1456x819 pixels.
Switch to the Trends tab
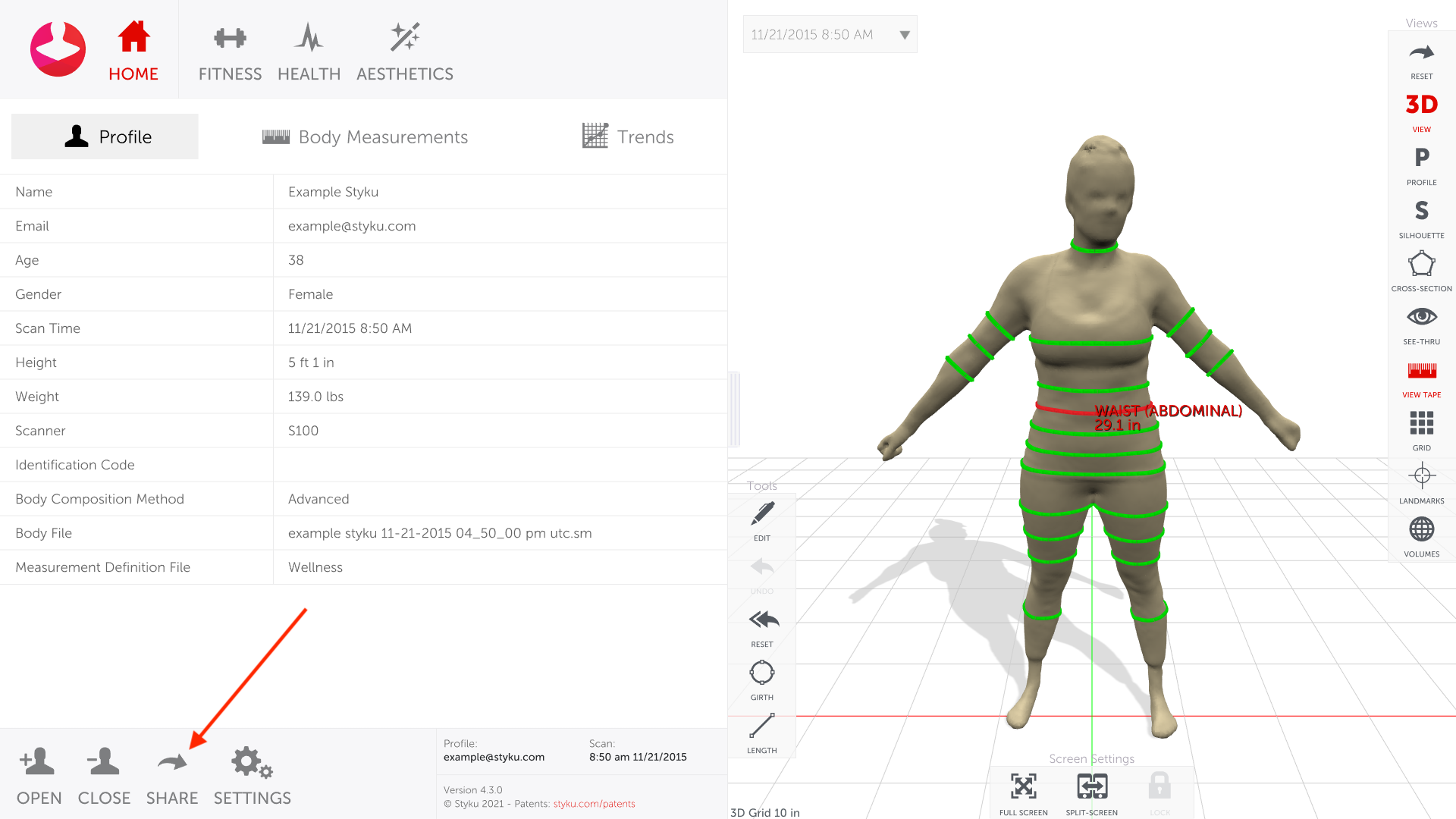click(x=628, y=137)
